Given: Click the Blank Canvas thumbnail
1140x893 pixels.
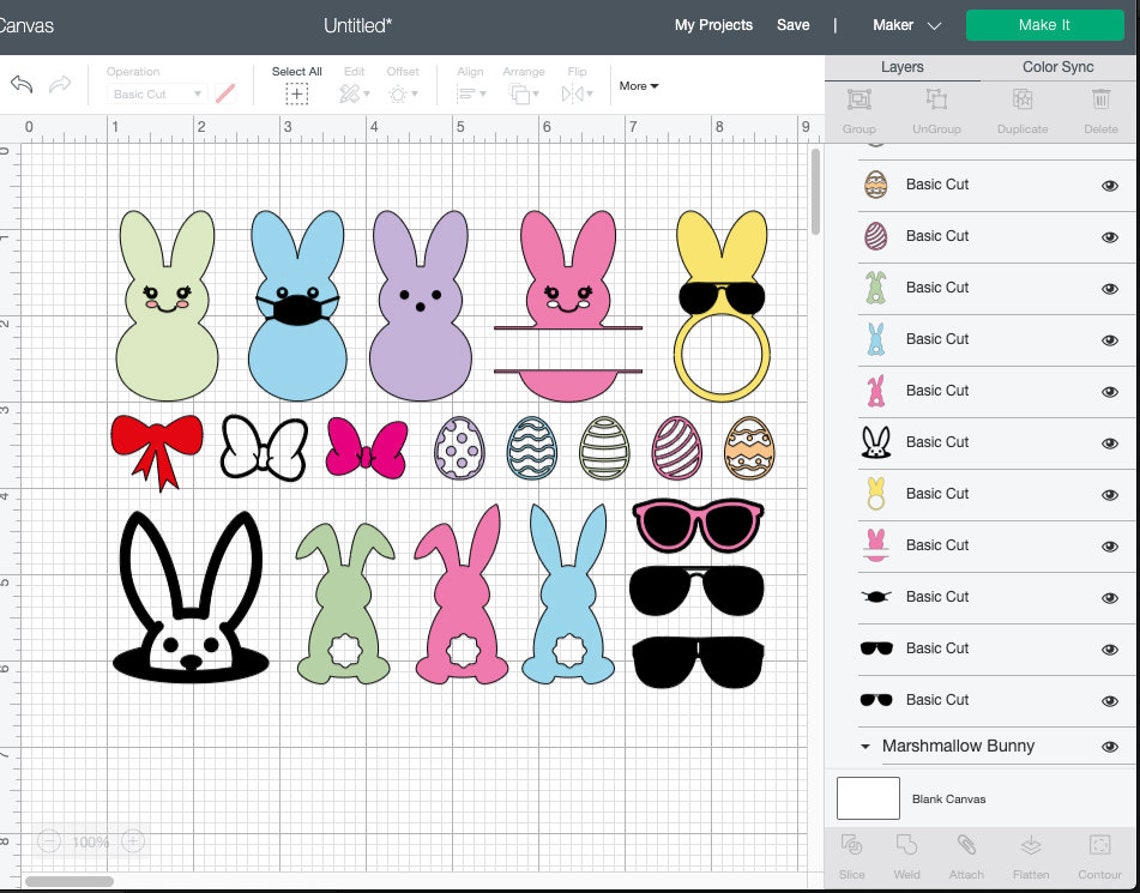Looking at the screenshot, I should pos(867,798).
